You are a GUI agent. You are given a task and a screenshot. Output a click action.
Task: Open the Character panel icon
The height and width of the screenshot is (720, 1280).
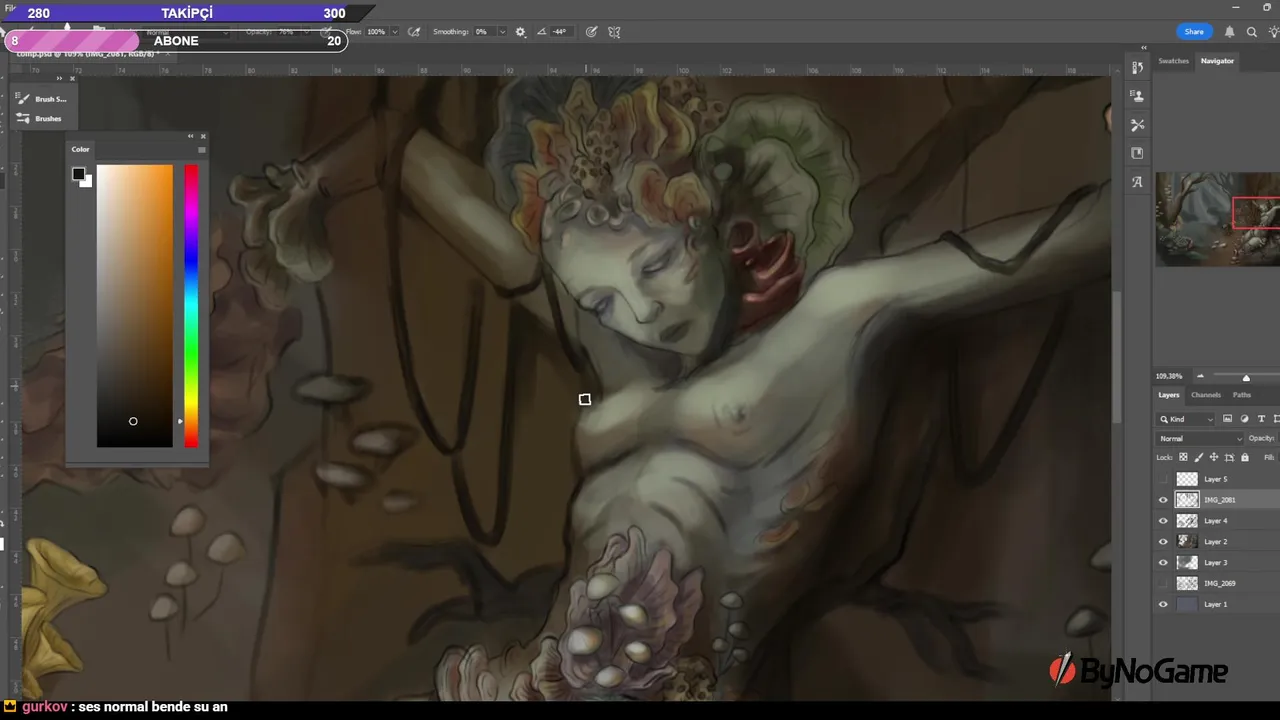[x=1137, y=182]
